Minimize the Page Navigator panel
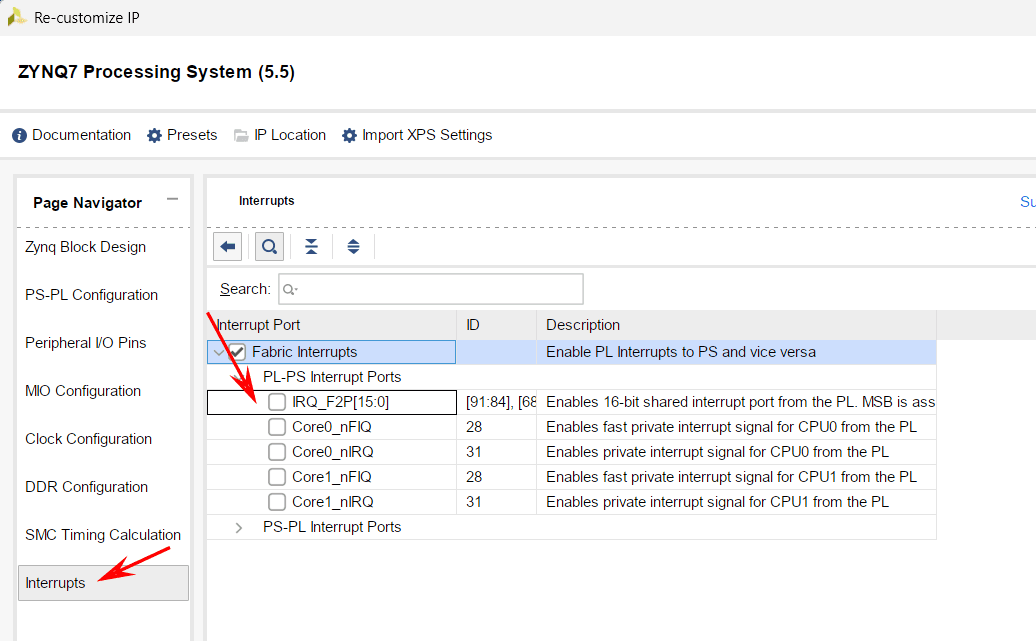This screenshot has height=641, width=1036. [172, 199]
